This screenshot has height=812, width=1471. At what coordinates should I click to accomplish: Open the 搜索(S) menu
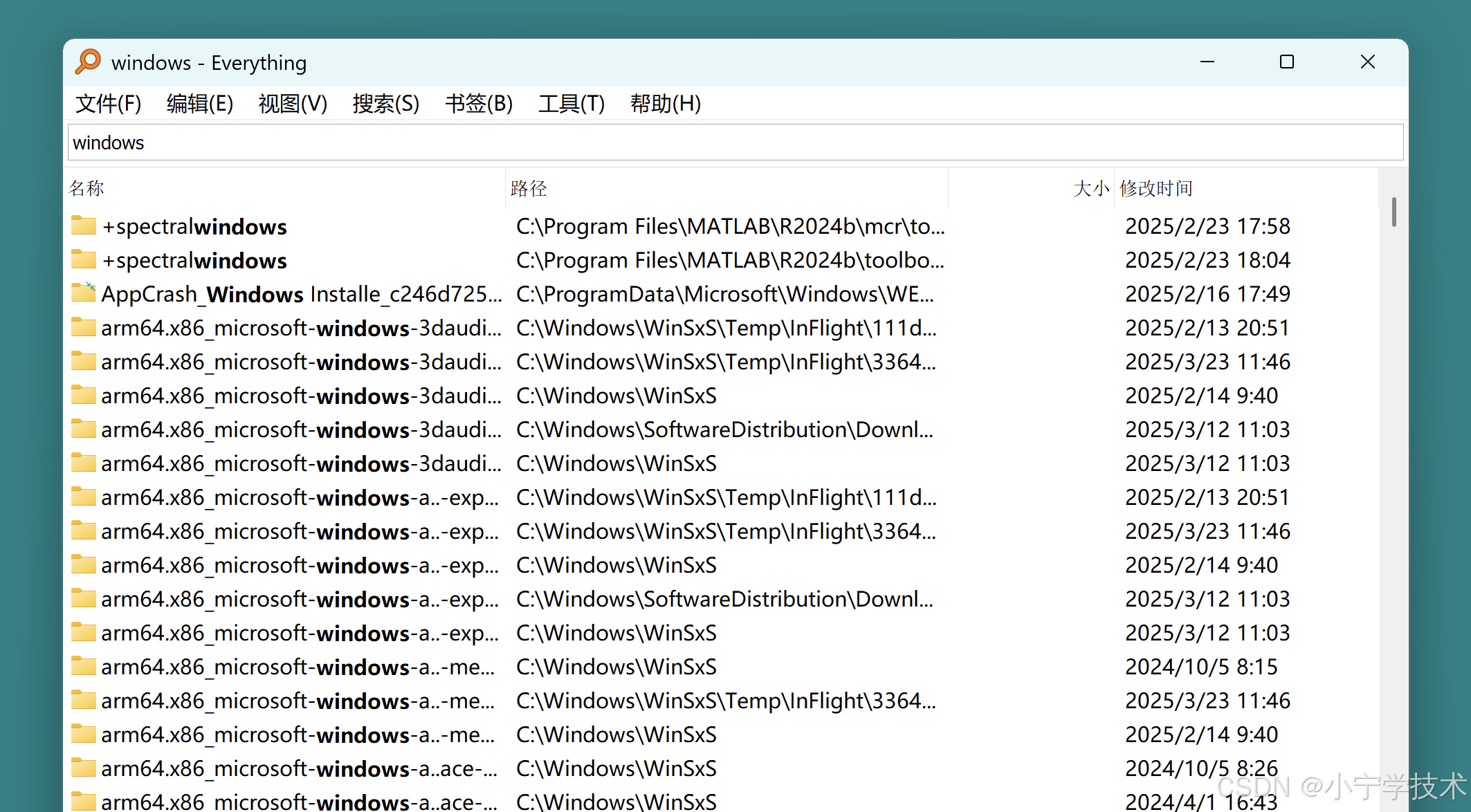385,104
